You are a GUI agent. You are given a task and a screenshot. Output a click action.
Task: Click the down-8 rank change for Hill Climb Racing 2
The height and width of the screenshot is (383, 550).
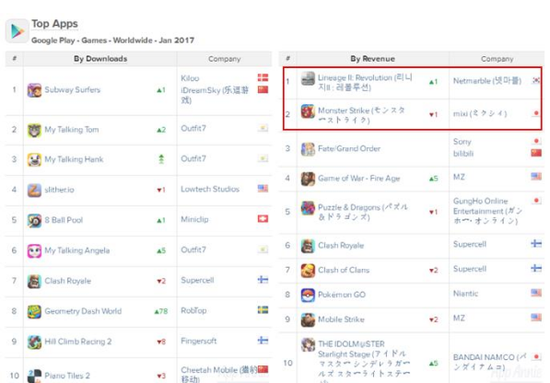[161, 342]
